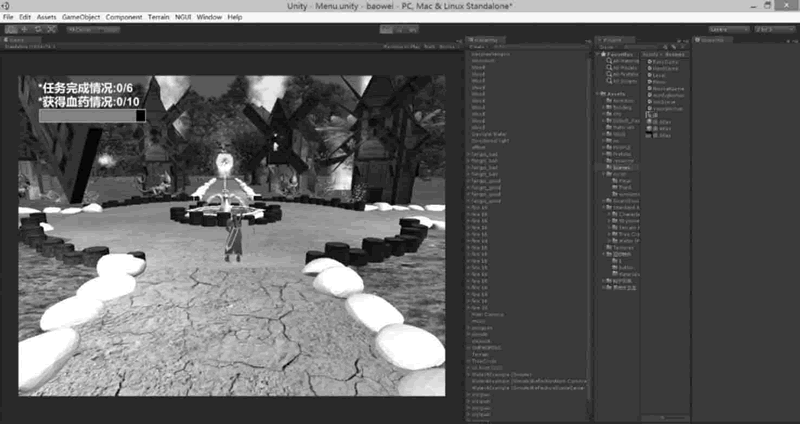Viewport: 800px width, 424px height.
Task: Select the Move tool in toolbar
Action: pyautogui.click(x=25, y=30)
